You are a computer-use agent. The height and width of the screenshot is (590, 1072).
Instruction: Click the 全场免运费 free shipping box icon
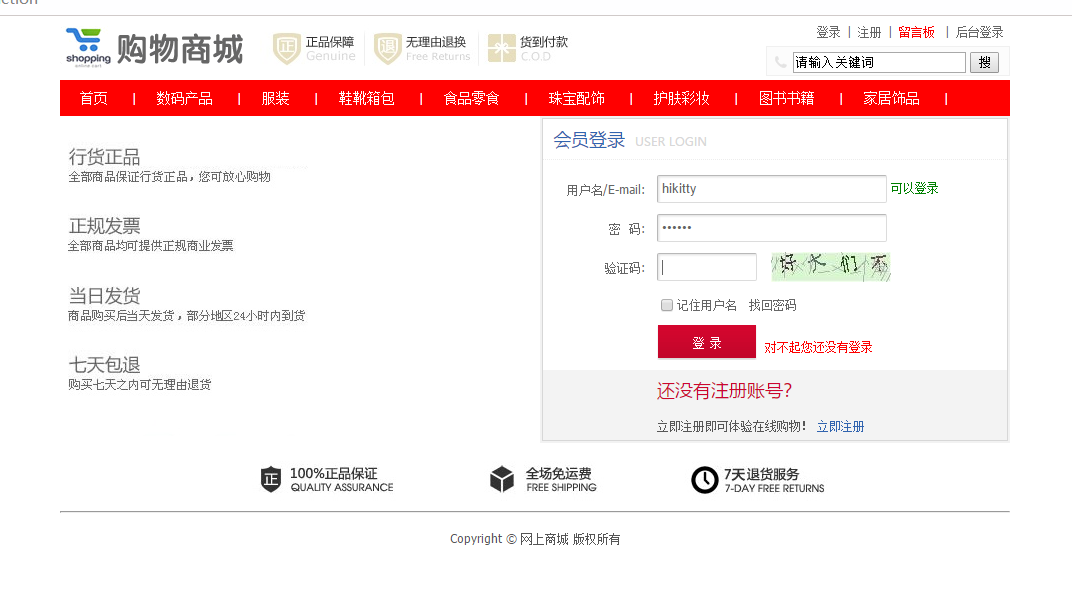(502, 480)
